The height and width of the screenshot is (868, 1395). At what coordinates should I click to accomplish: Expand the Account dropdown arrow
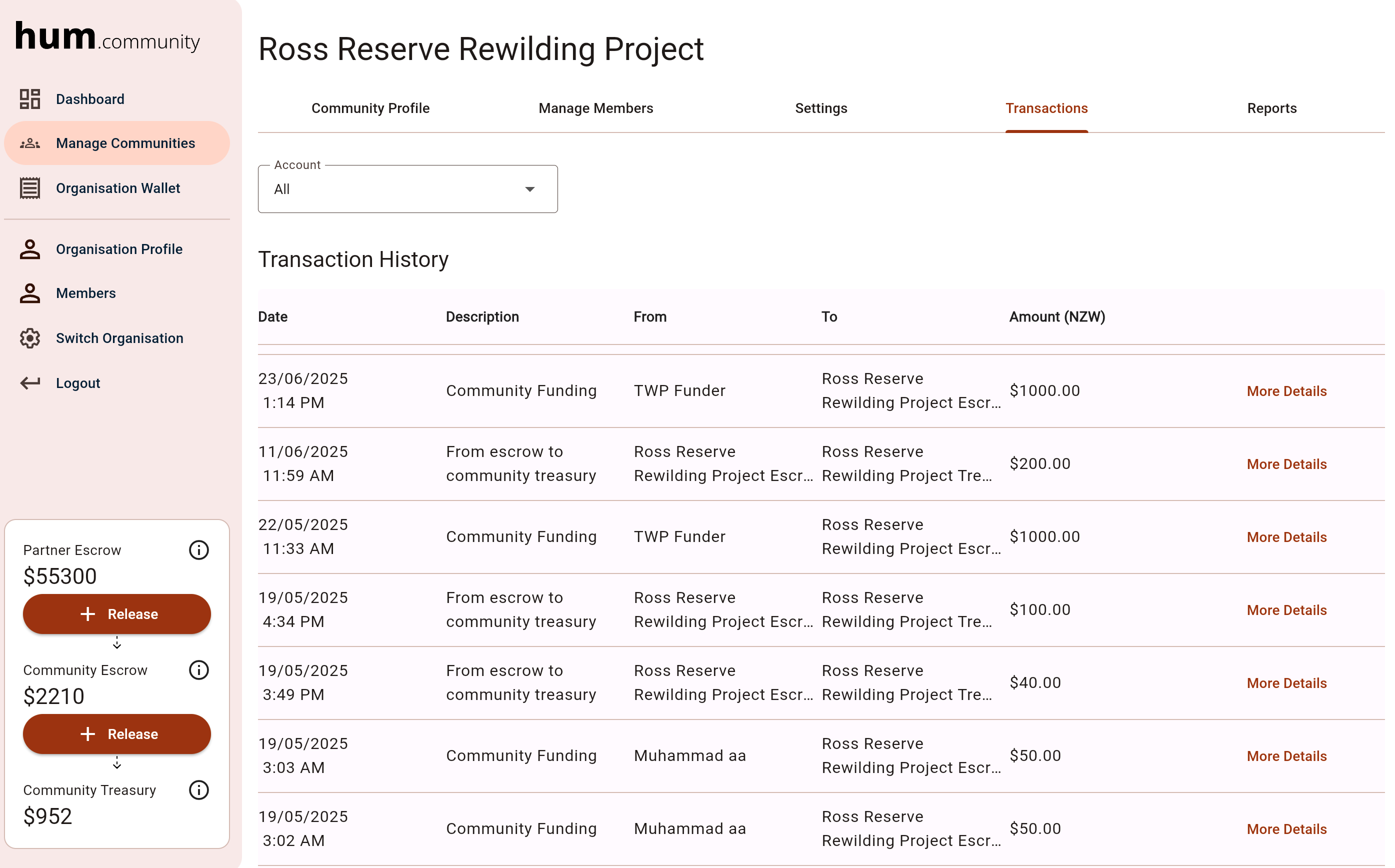[530, 189]
